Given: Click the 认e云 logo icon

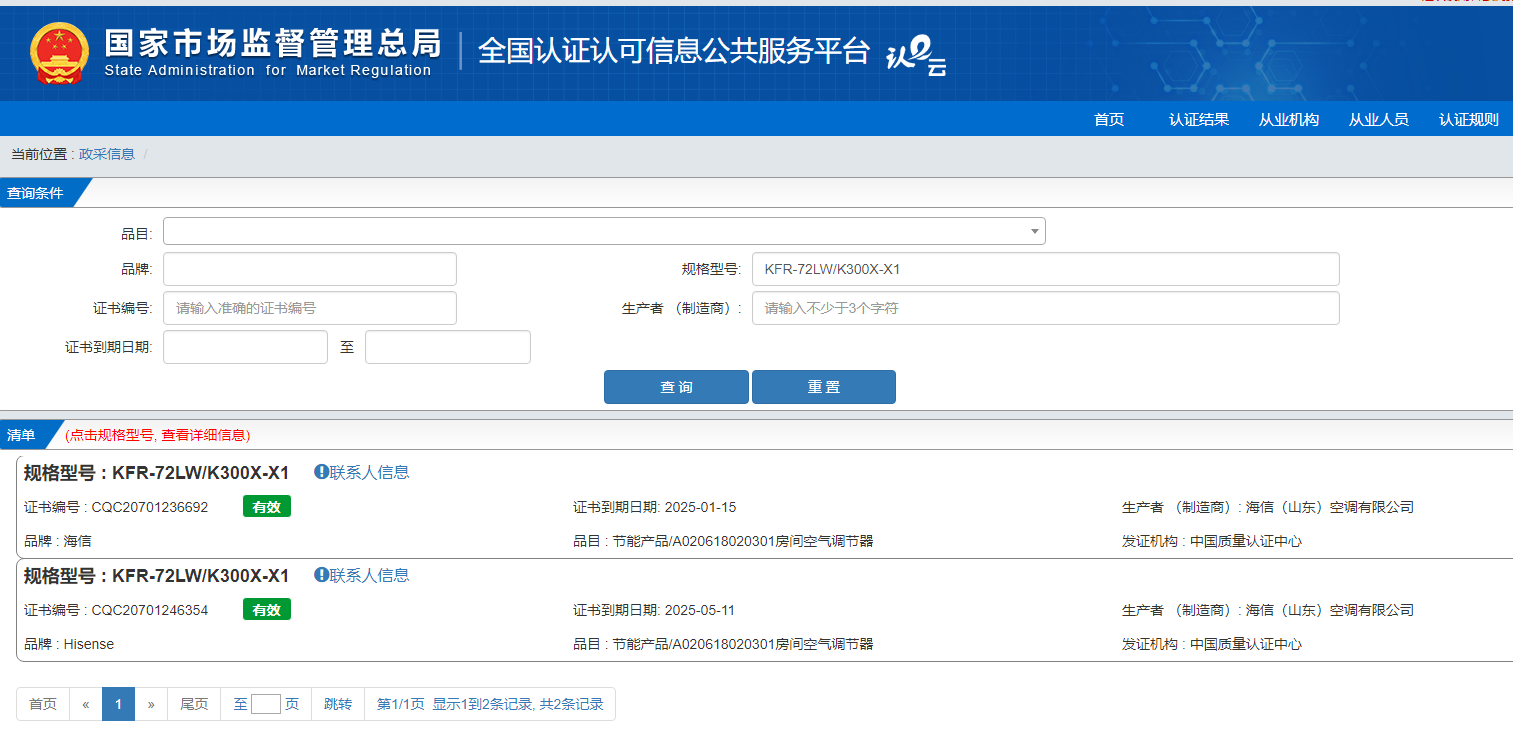Looking at the screenshot, I should pos(916,56).
